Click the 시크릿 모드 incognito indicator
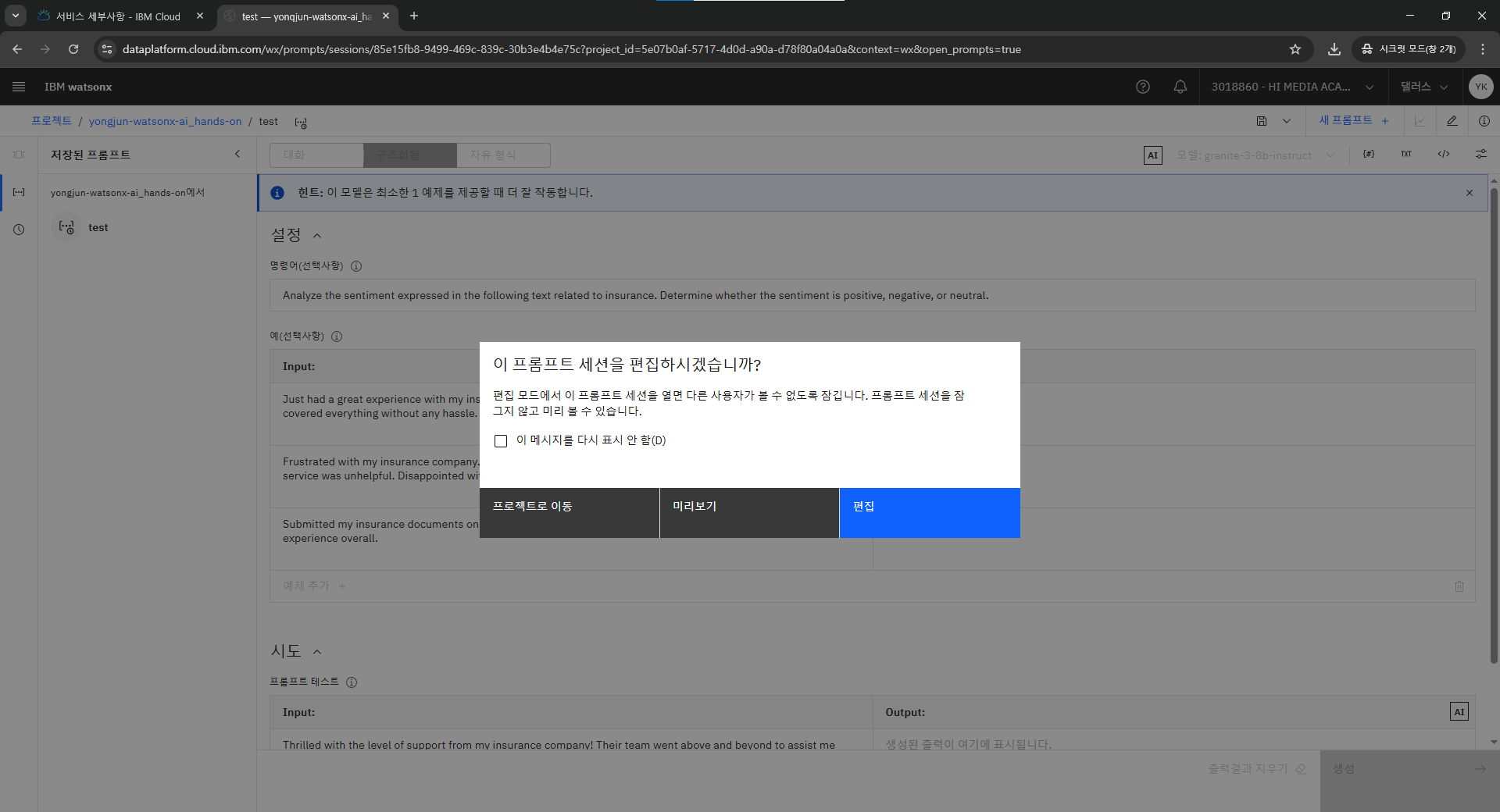1500x812 pixels. point(1409,49)
